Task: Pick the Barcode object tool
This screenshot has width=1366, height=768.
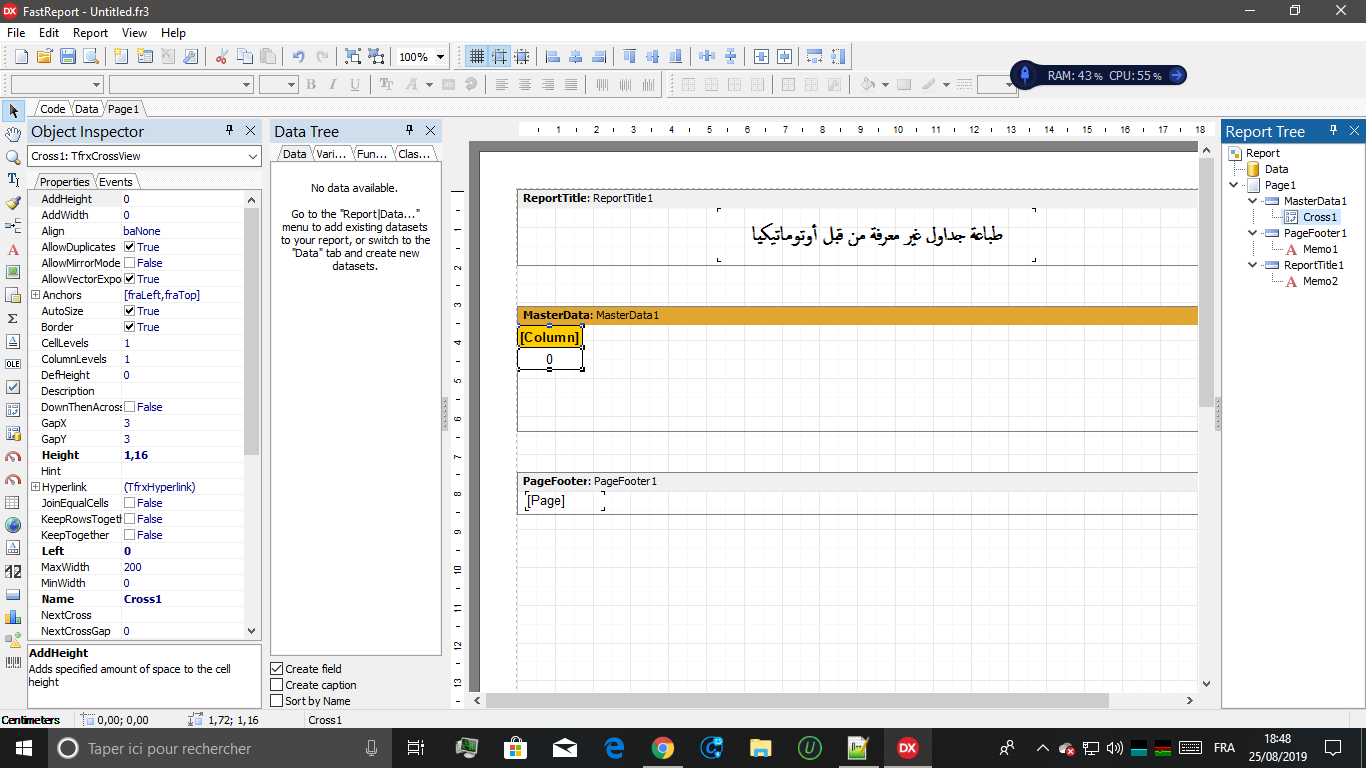Action: click(x=13, y=663)
